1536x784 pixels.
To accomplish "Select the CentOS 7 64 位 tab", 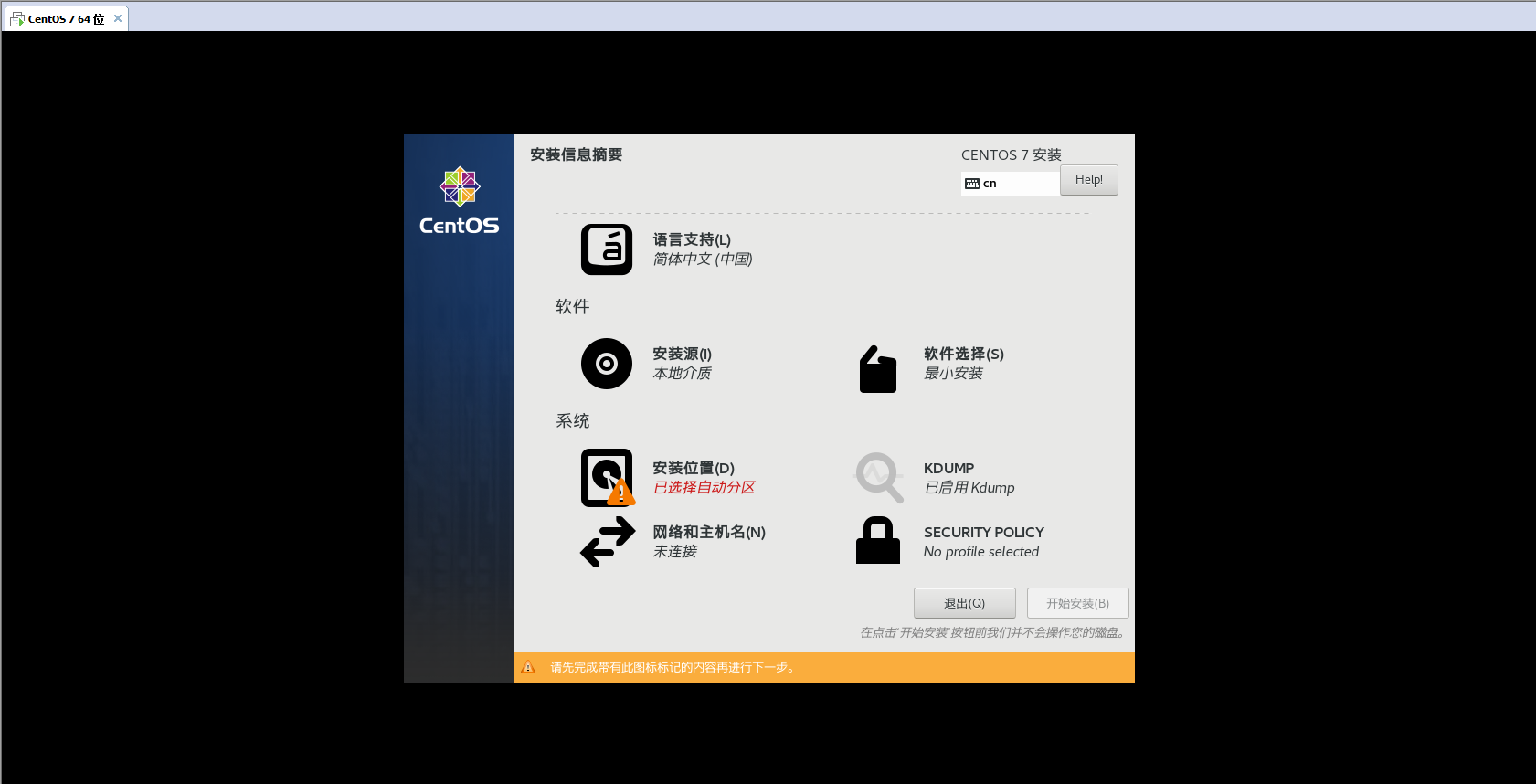I will (66, 18).
